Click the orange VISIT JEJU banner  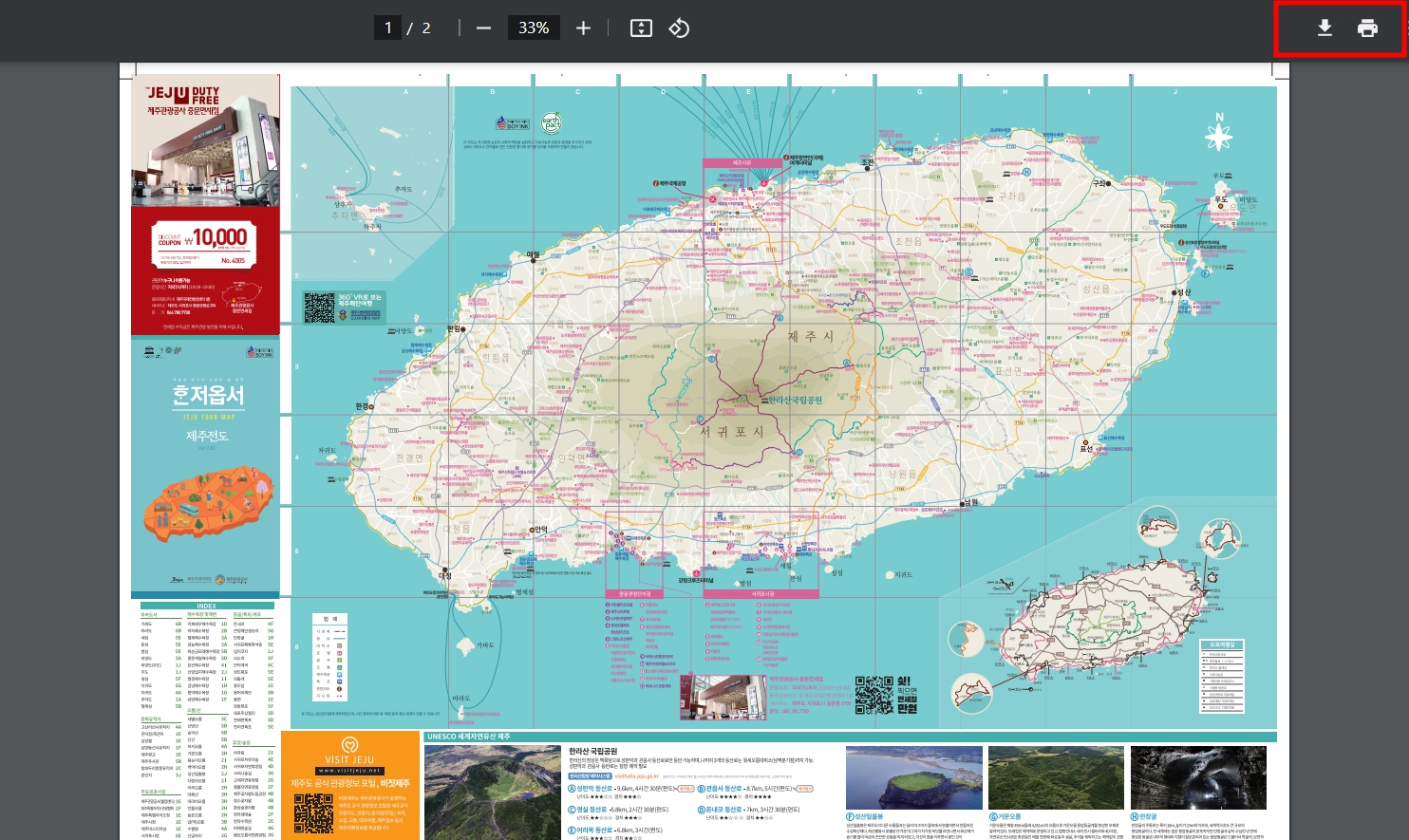coord(350,784)
